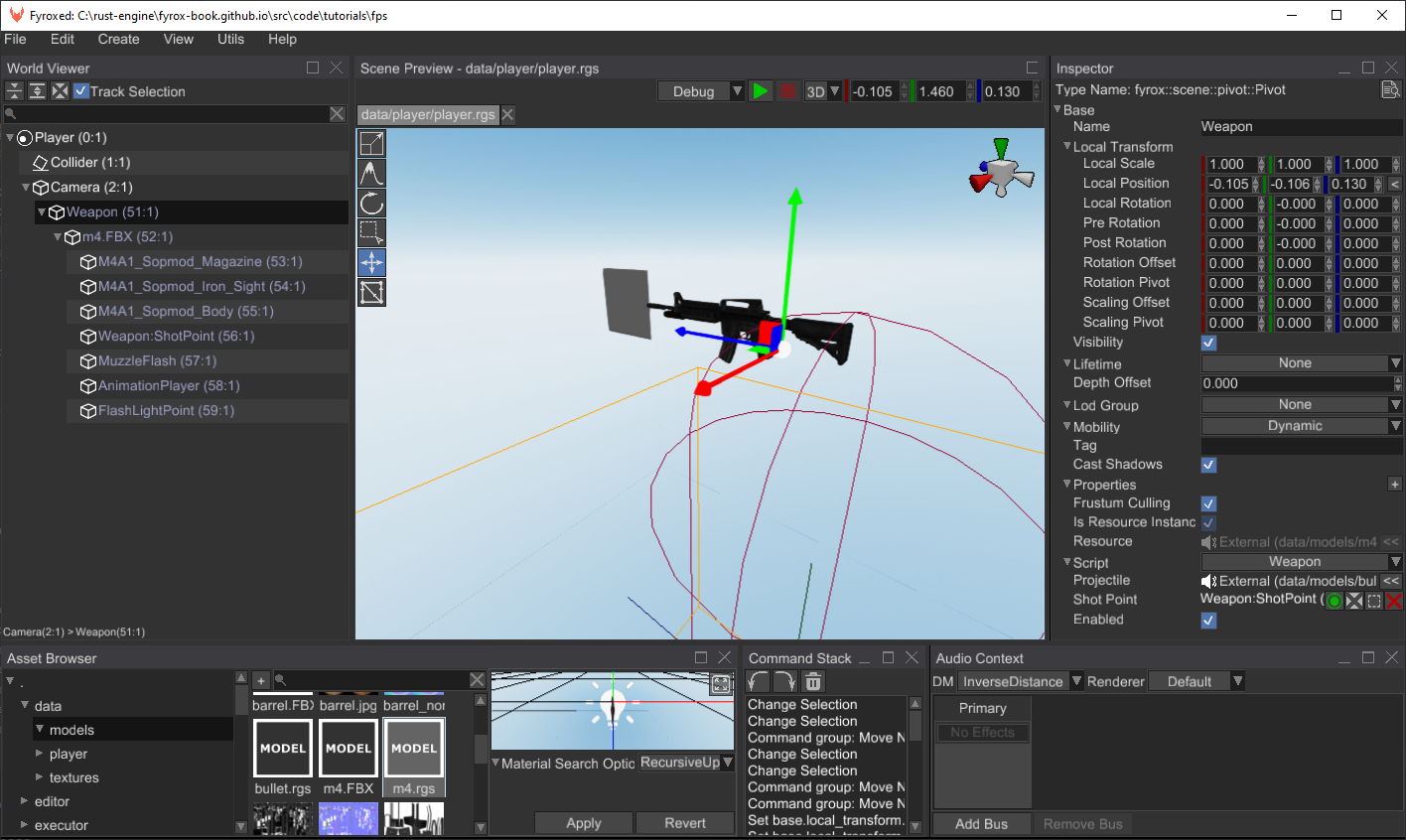This screenshot has width=1406, height=840.
Task: Play the scene with green button
Action: [x=761, y=91]
